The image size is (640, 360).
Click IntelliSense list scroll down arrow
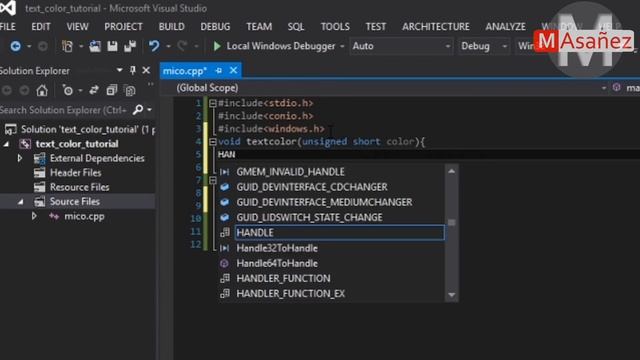point(451,295)
